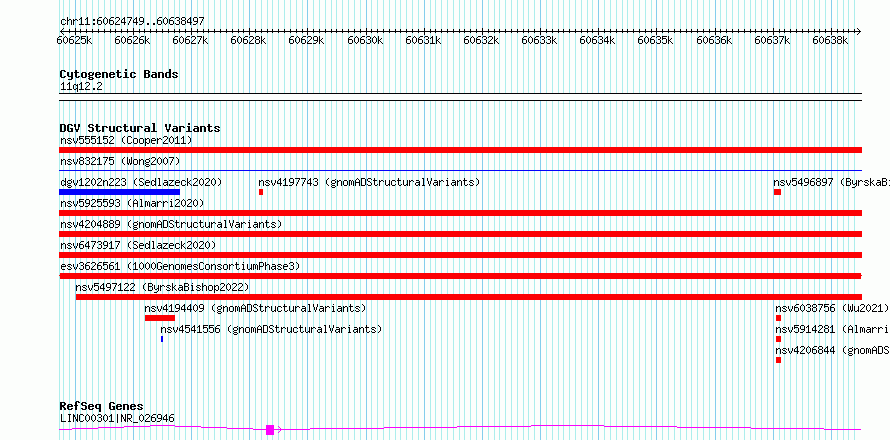890x440 pixels.
Task: Open the nsv6038756 (Wu2021) label
Action: (832, 308)
